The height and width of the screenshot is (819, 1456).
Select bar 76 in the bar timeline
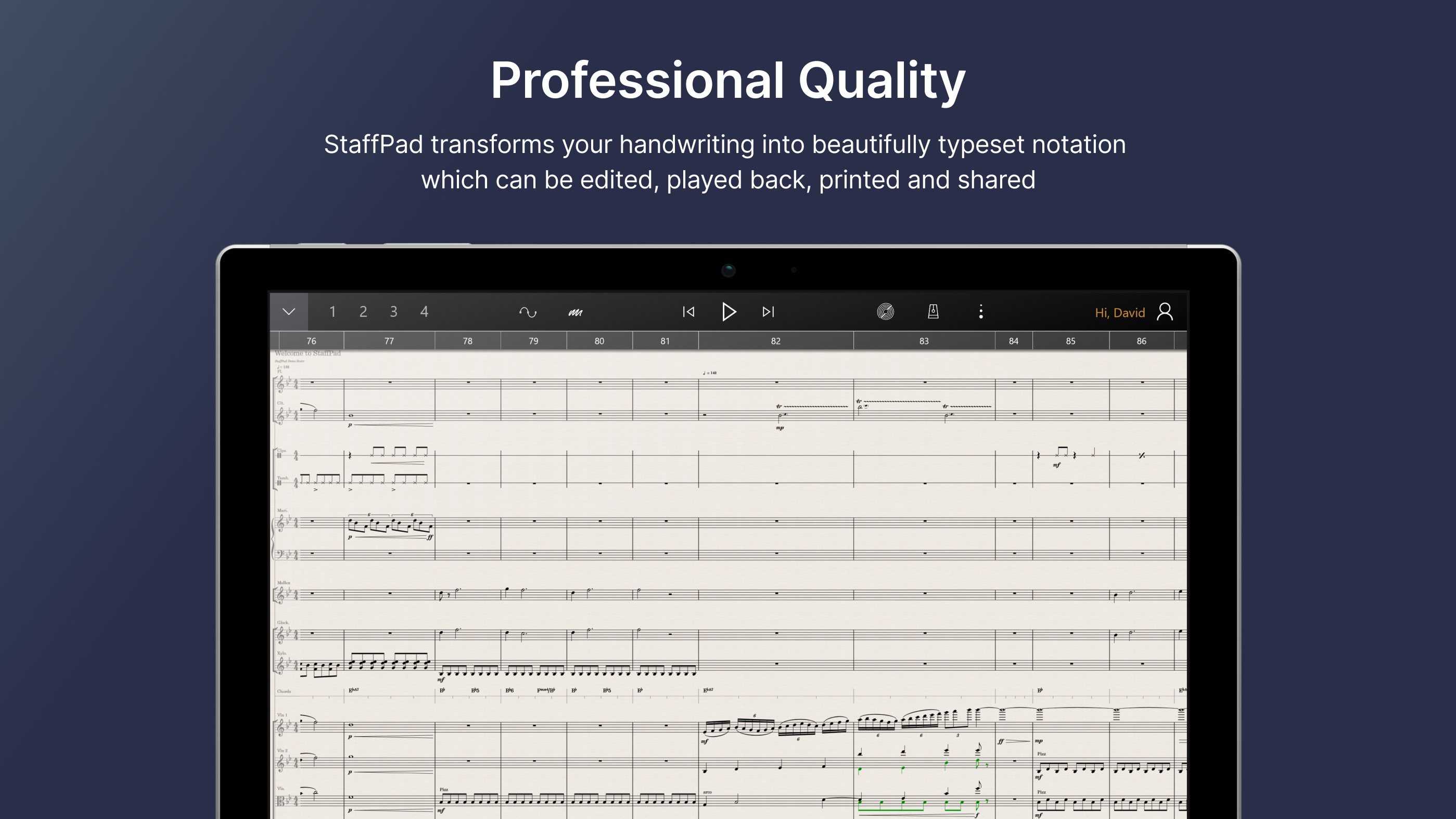click(311, 340)
